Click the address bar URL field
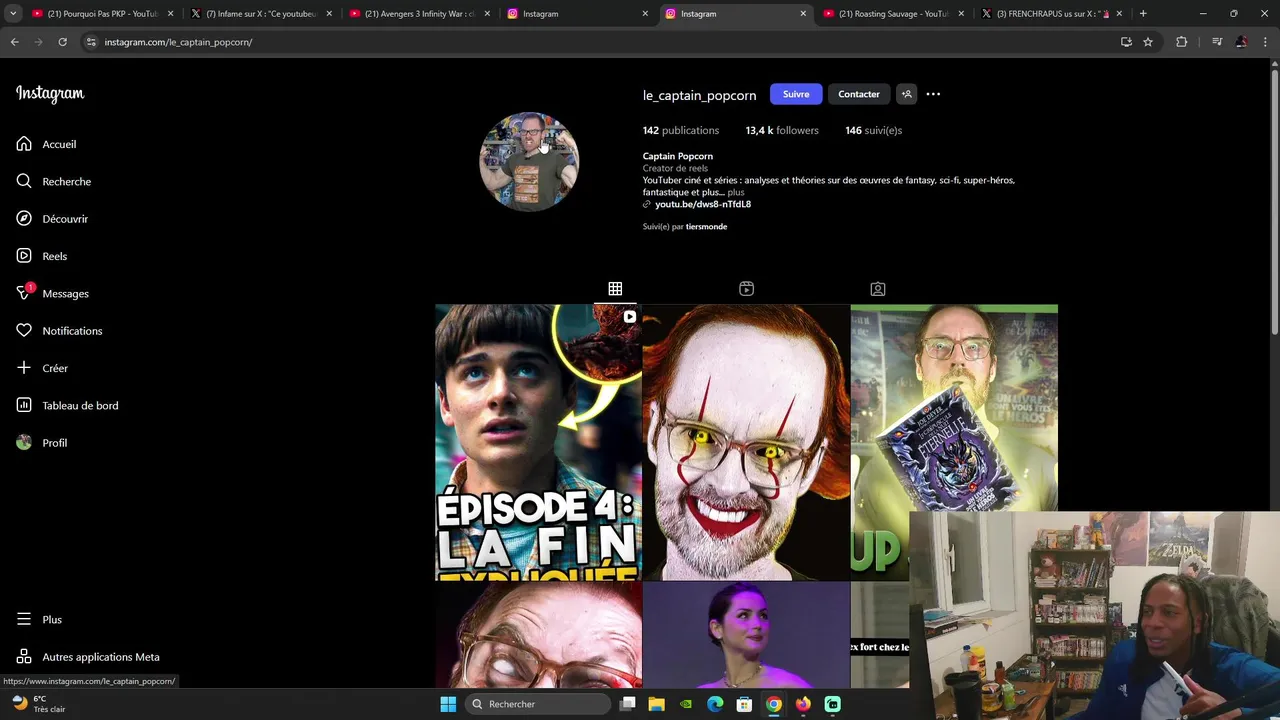This screenshot has width=1280, height=720. click(600, 42)
